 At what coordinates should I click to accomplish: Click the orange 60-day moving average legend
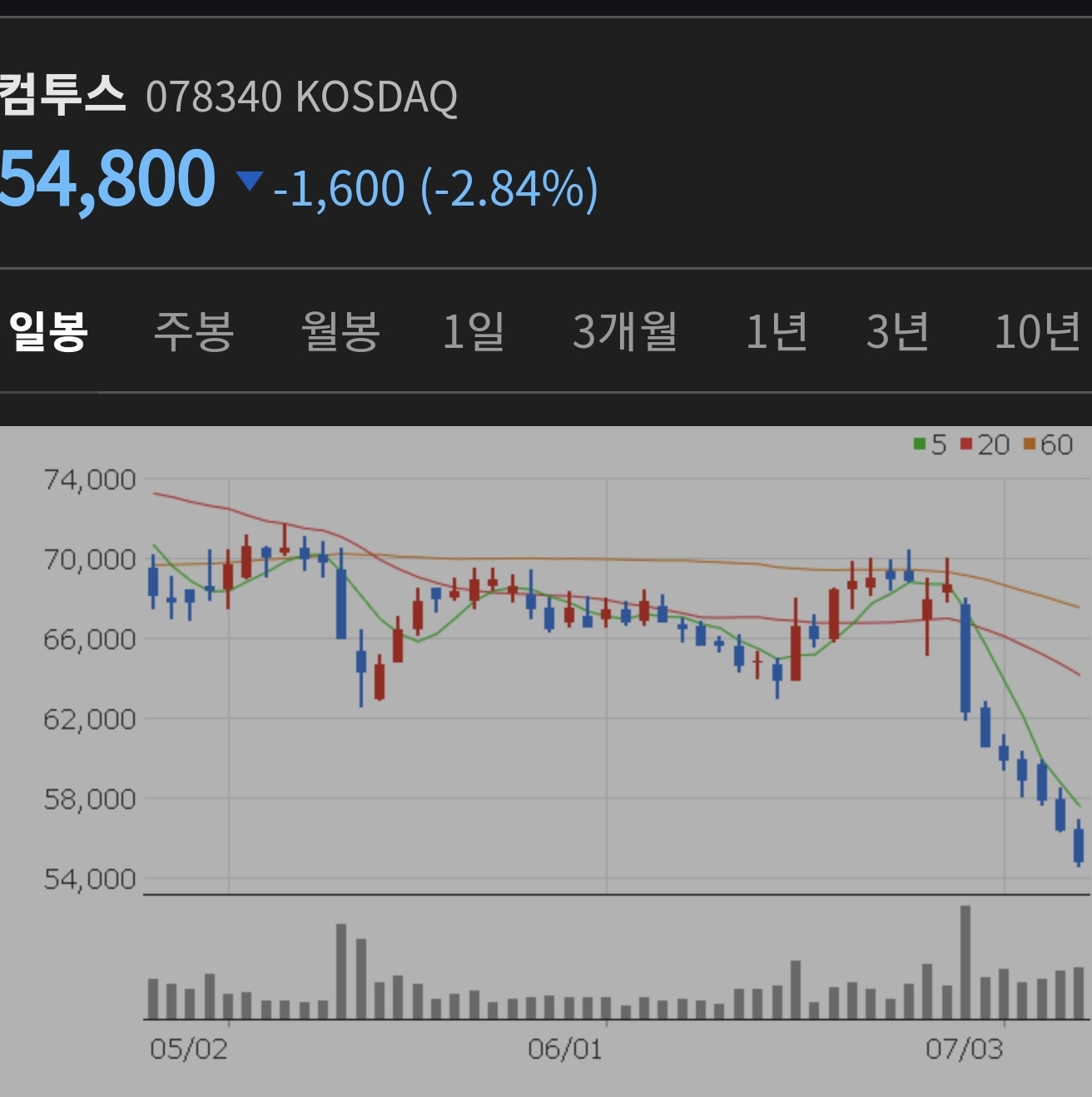pyautogui.click(x=1048, y=444)
